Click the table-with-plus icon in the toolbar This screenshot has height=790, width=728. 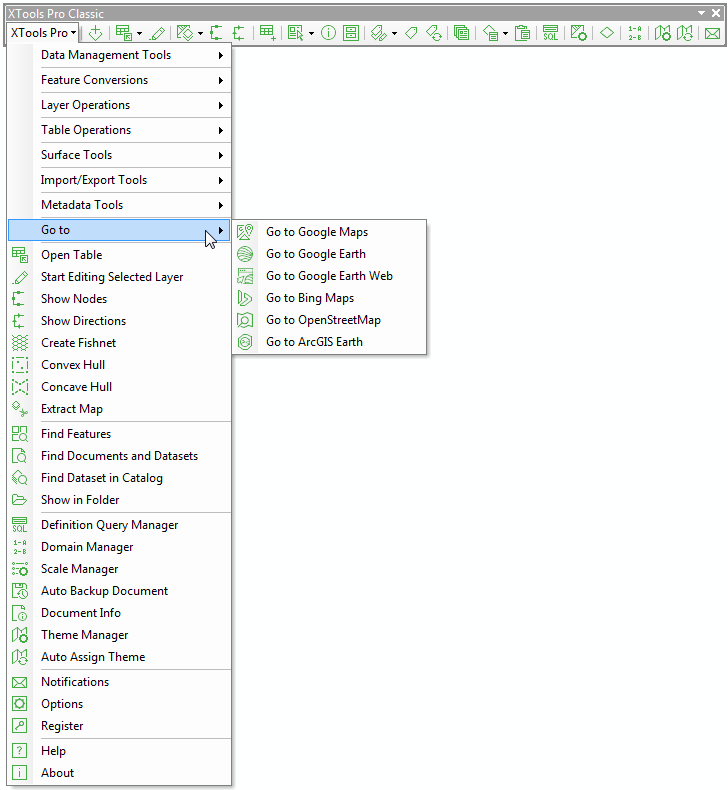267,33
